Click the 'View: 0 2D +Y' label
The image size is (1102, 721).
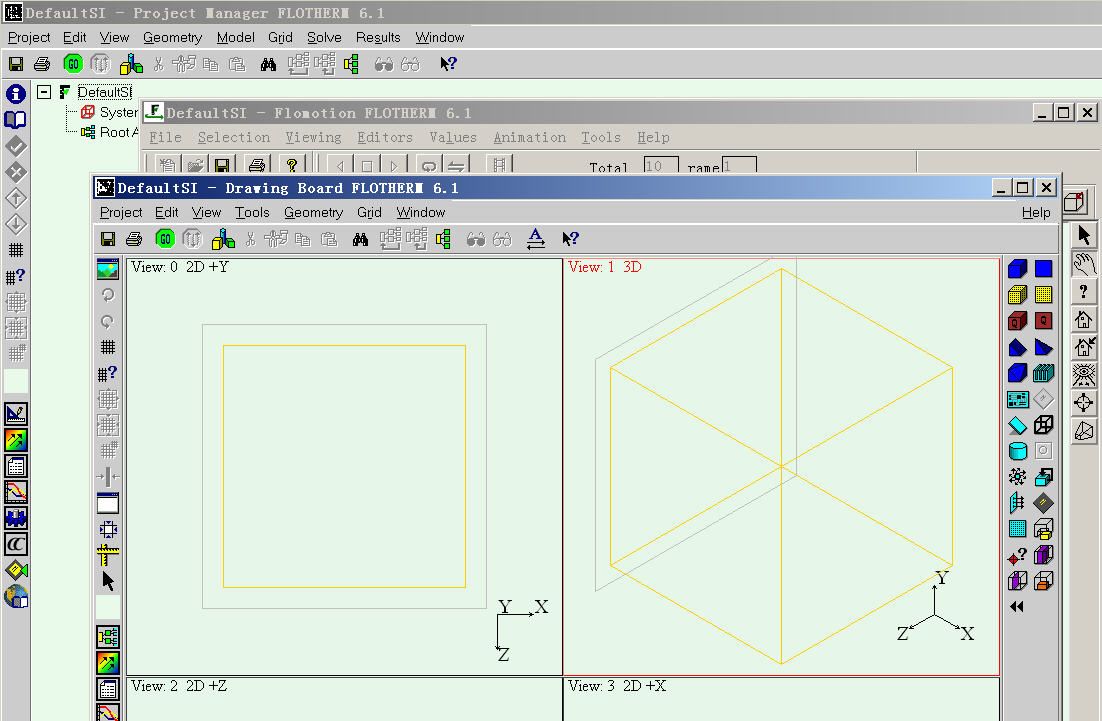tap(180, 267)
